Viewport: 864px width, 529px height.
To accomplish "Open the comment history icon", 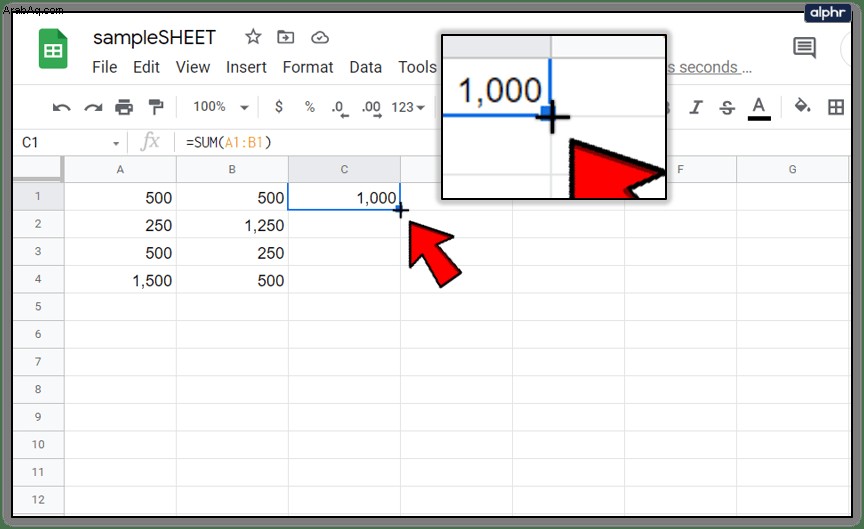I will click(804, 48).
